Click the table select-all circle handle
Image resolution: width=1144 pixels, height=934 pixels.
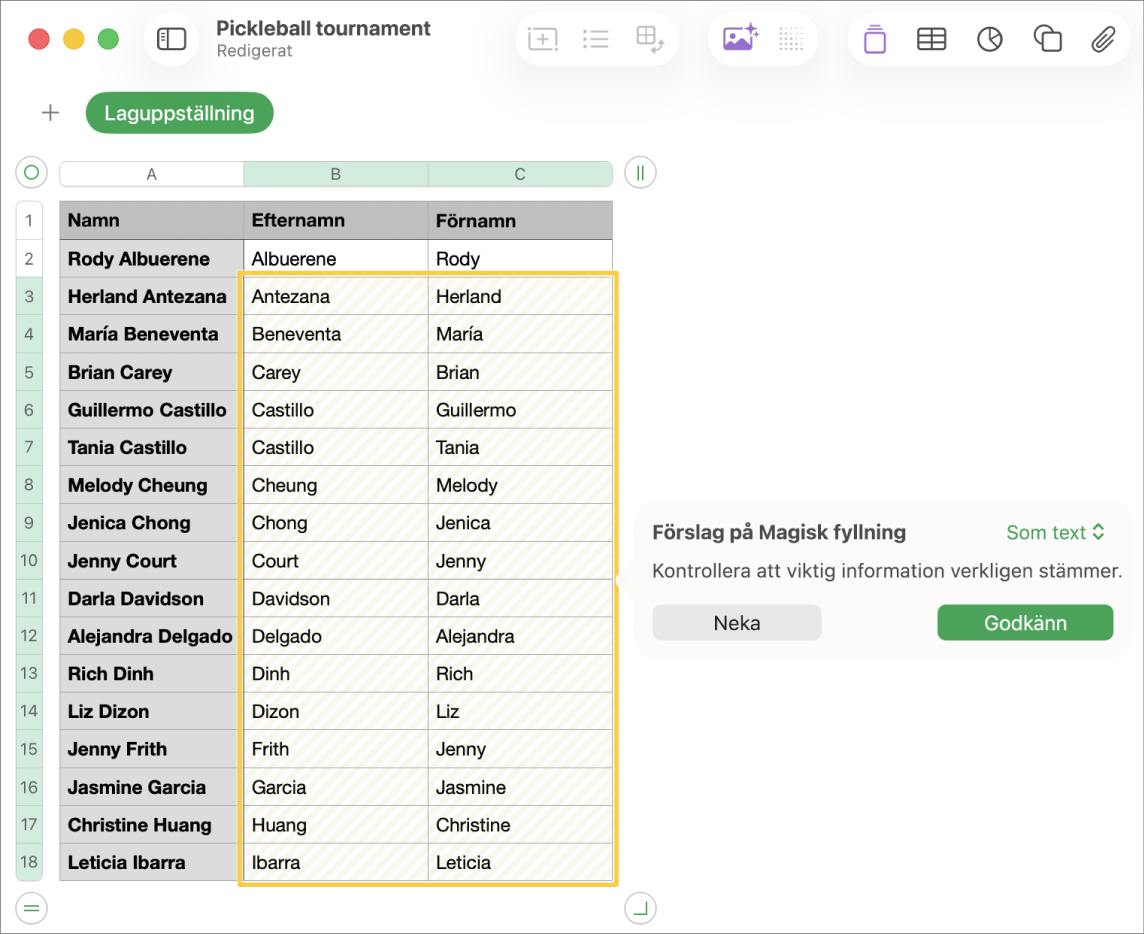click(x=31, y=173)
